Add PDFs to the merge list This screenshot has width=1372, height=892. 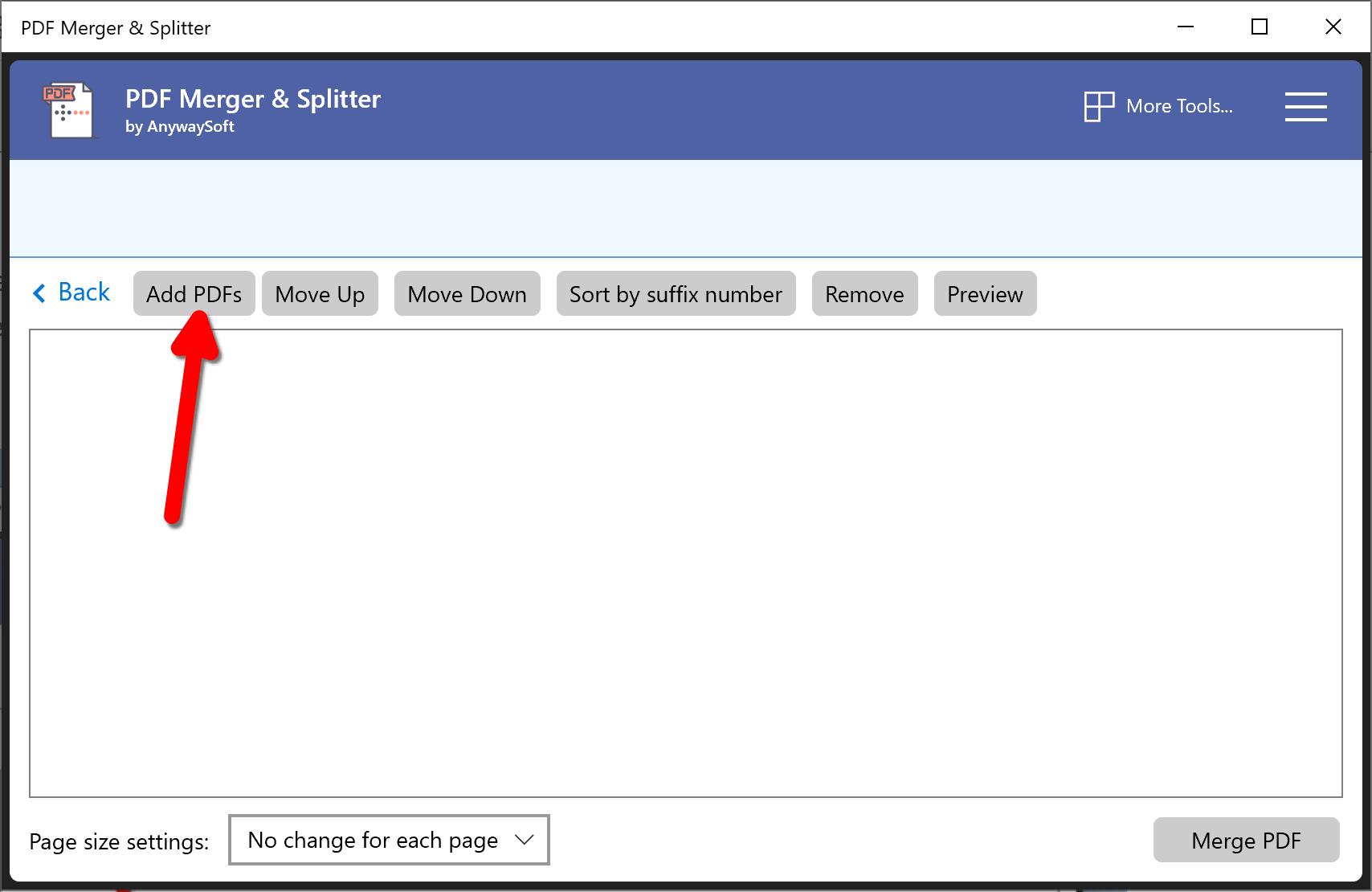click(x=194, y=293)
